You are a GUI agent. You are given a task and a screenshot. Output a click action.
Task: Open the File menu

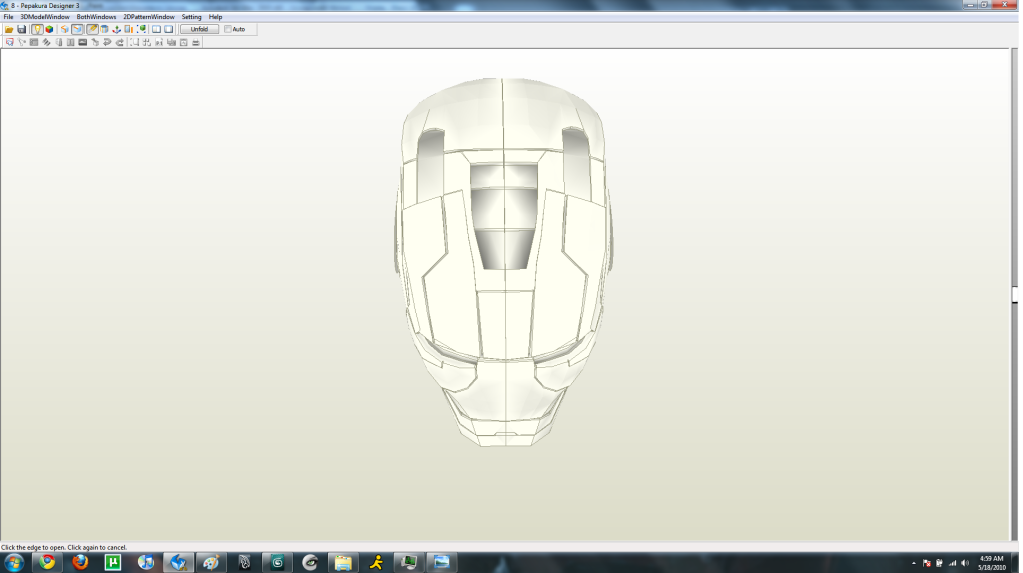click(x=8, y=17)
